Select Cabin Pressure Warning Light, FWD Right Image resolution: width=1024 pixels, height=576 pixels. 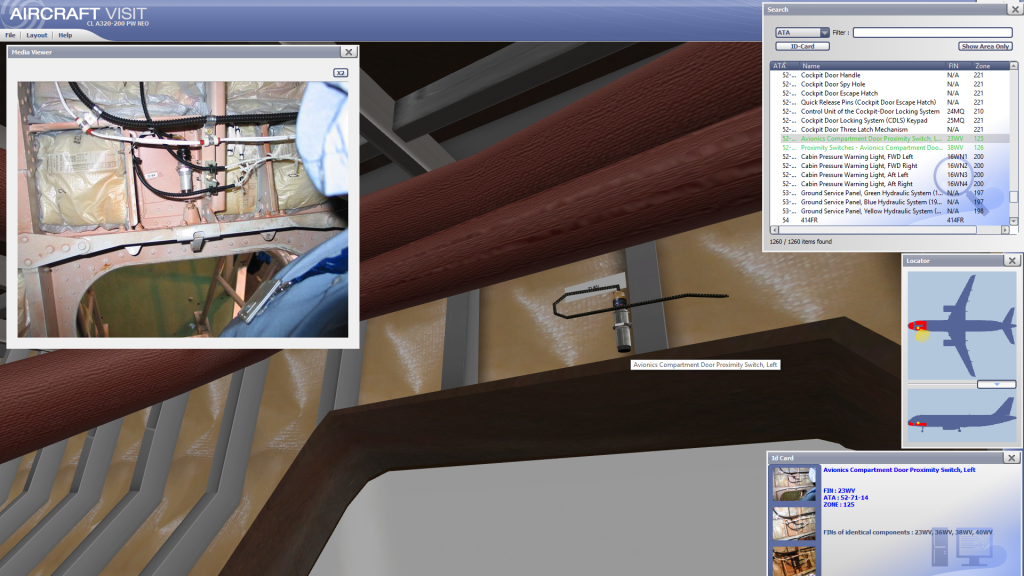[889, 166]
